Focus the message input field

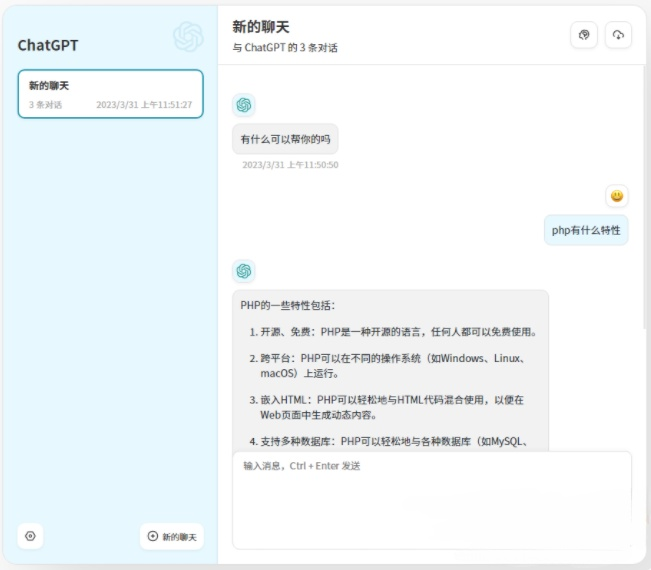point(432,500)
